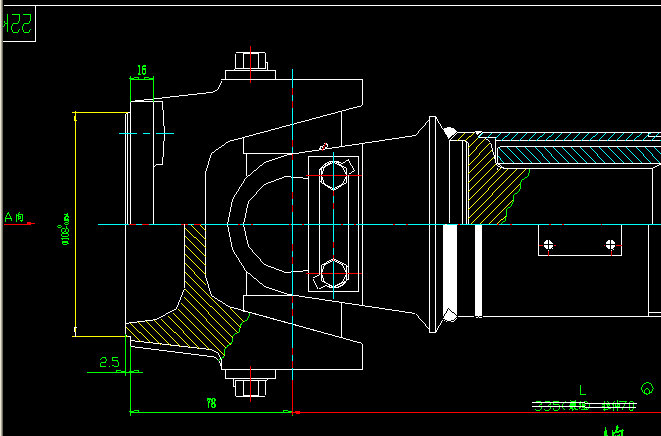Click the 78 dimension label at bottom

coord(211,402)
